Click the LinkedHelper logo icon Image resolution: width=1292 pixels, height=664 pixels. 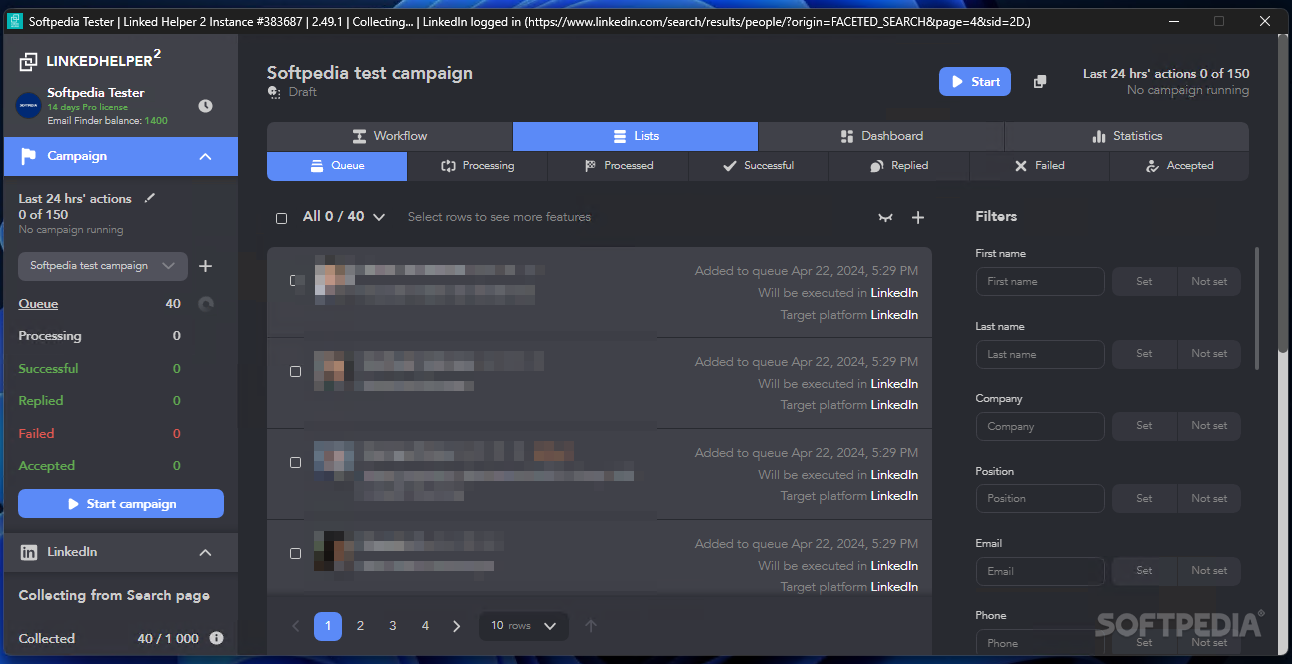coord(28,62)
